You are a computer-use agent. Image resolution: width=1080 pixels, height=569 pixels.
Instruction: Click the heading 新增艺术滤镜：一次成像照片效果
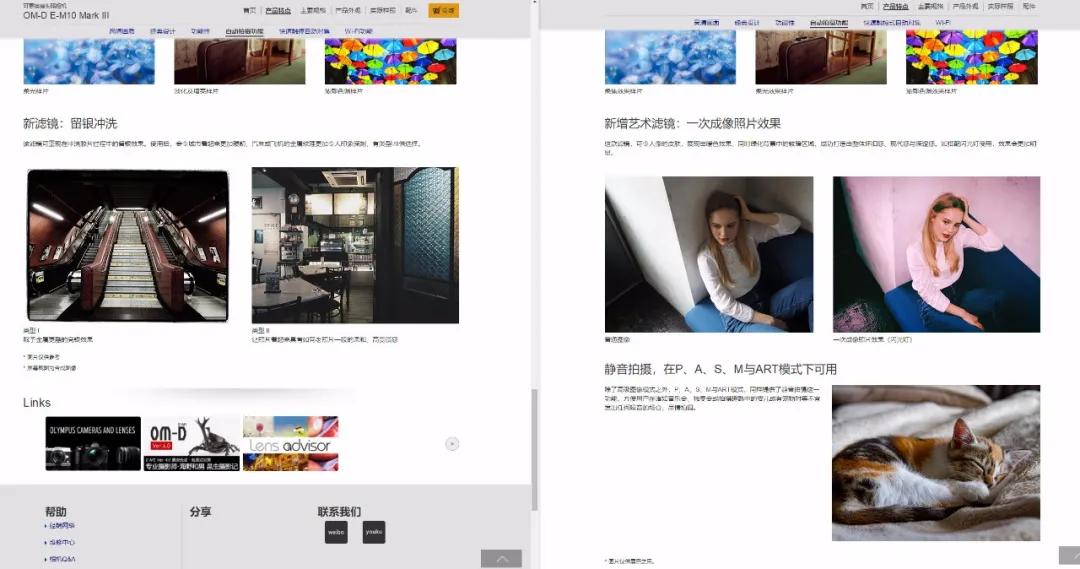coord(693,123)
